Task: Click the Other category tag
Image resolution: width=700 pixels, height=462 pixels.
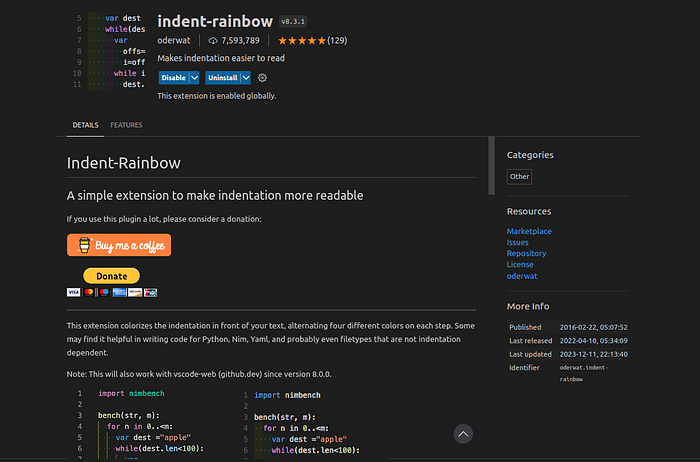Action: click(519, 177)
